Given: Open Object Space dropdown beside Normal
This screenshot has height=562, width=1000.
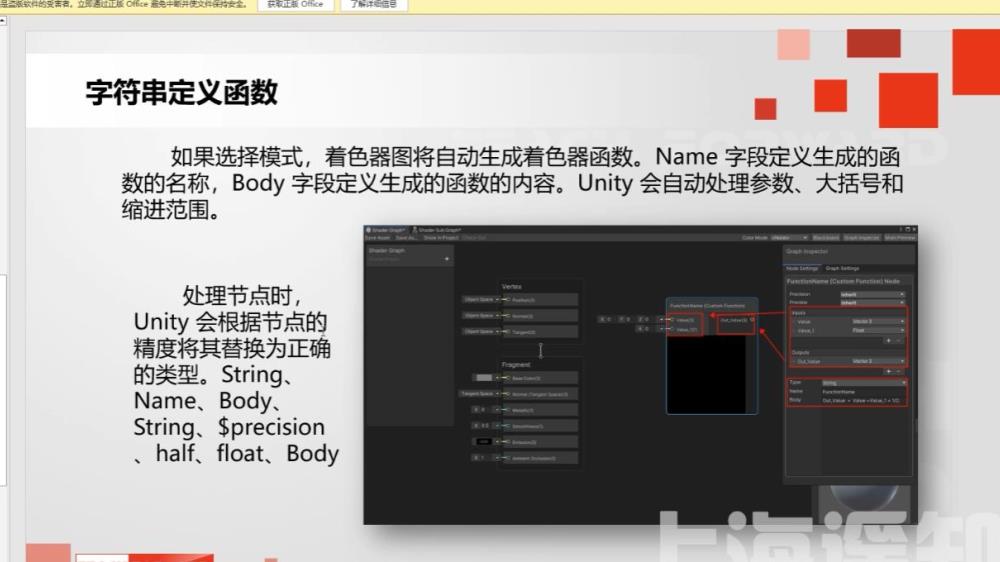Looking at the screenshot, I should pos(481,315).
